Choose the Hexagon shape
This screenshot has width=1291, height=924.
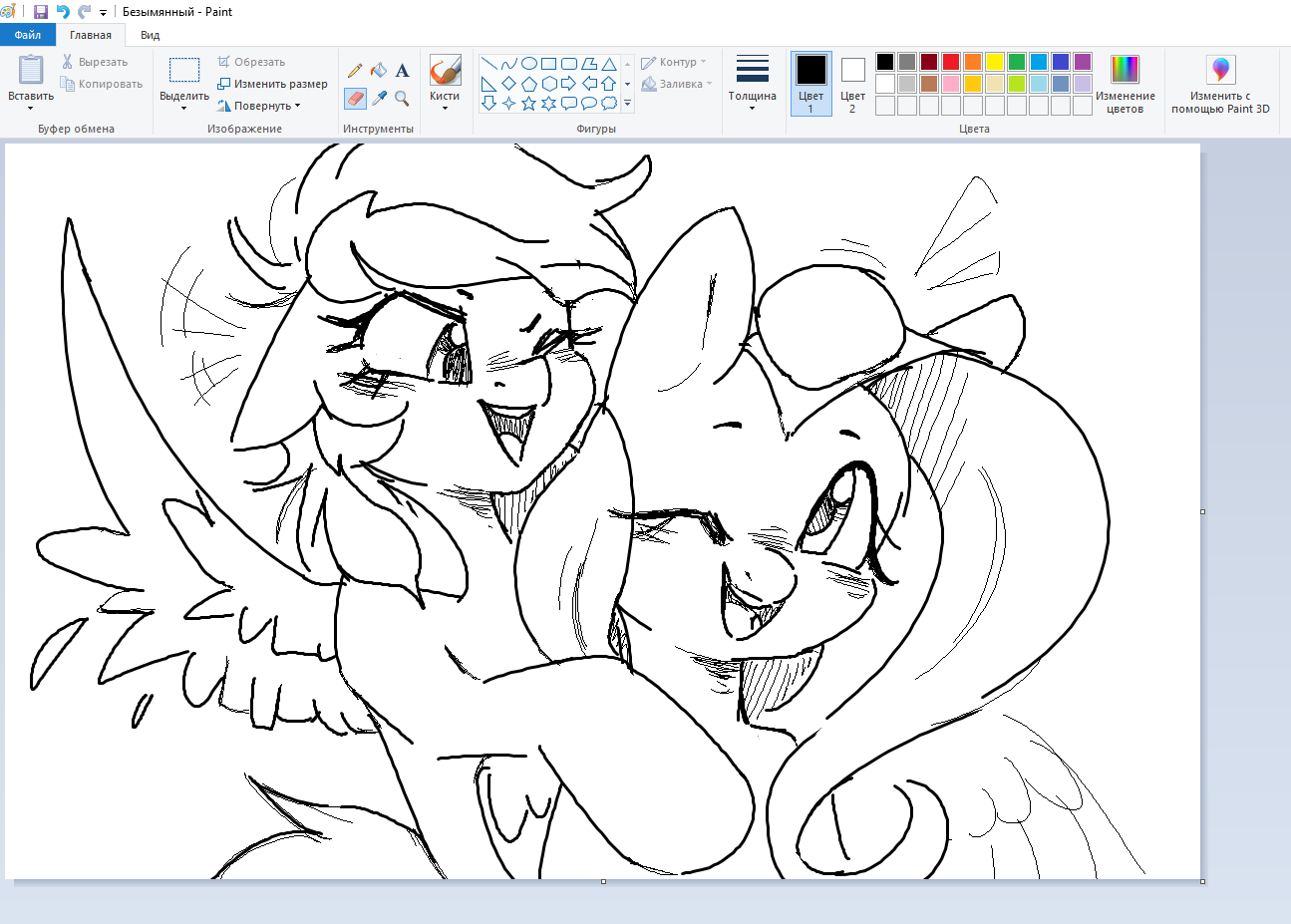click(549, 84)
